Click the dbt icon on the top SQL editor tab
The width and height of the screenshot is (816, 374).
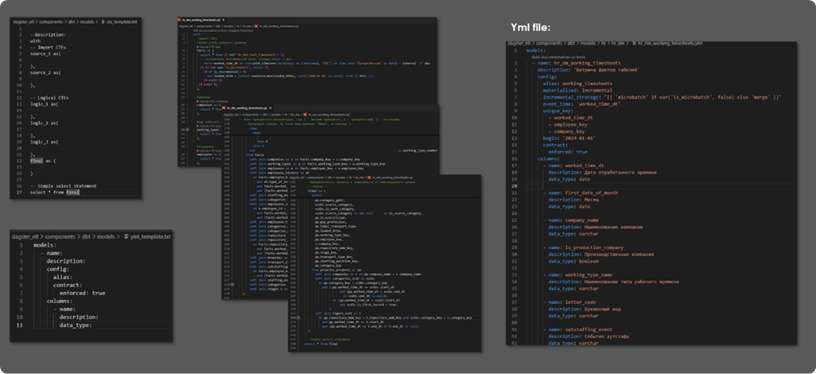click(180, 20)
